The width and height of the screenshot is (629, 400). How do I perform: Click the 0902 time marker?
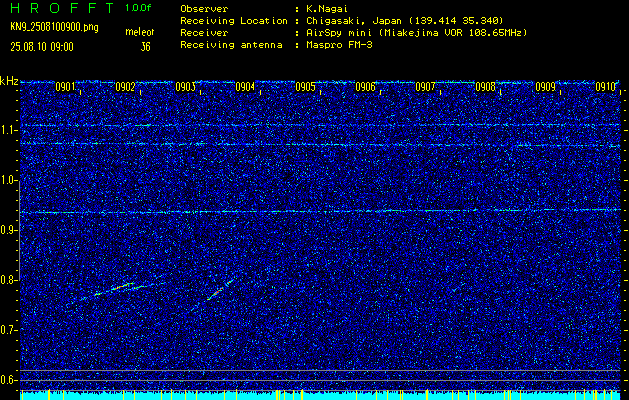(x=125, y=87)
